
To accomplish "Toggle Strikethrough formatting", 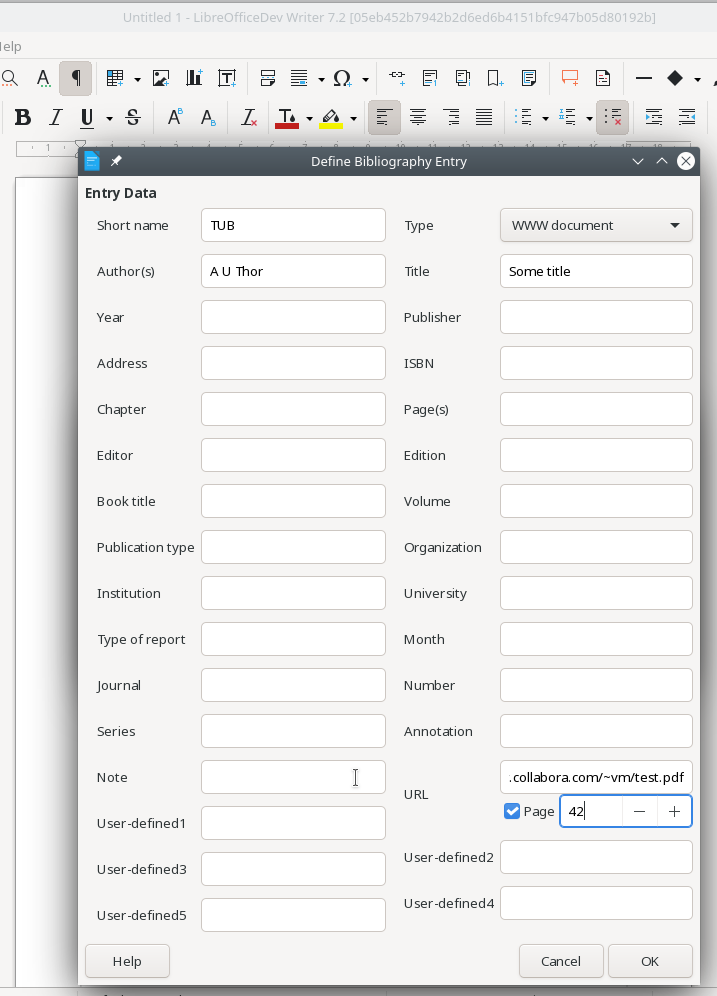I will (133, 118).
